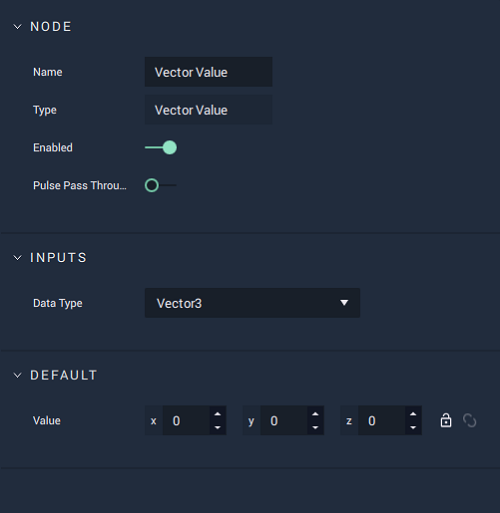Click the Type field showing Vector Value
Screen dimensions: 500x513
(x=208, y=110)
